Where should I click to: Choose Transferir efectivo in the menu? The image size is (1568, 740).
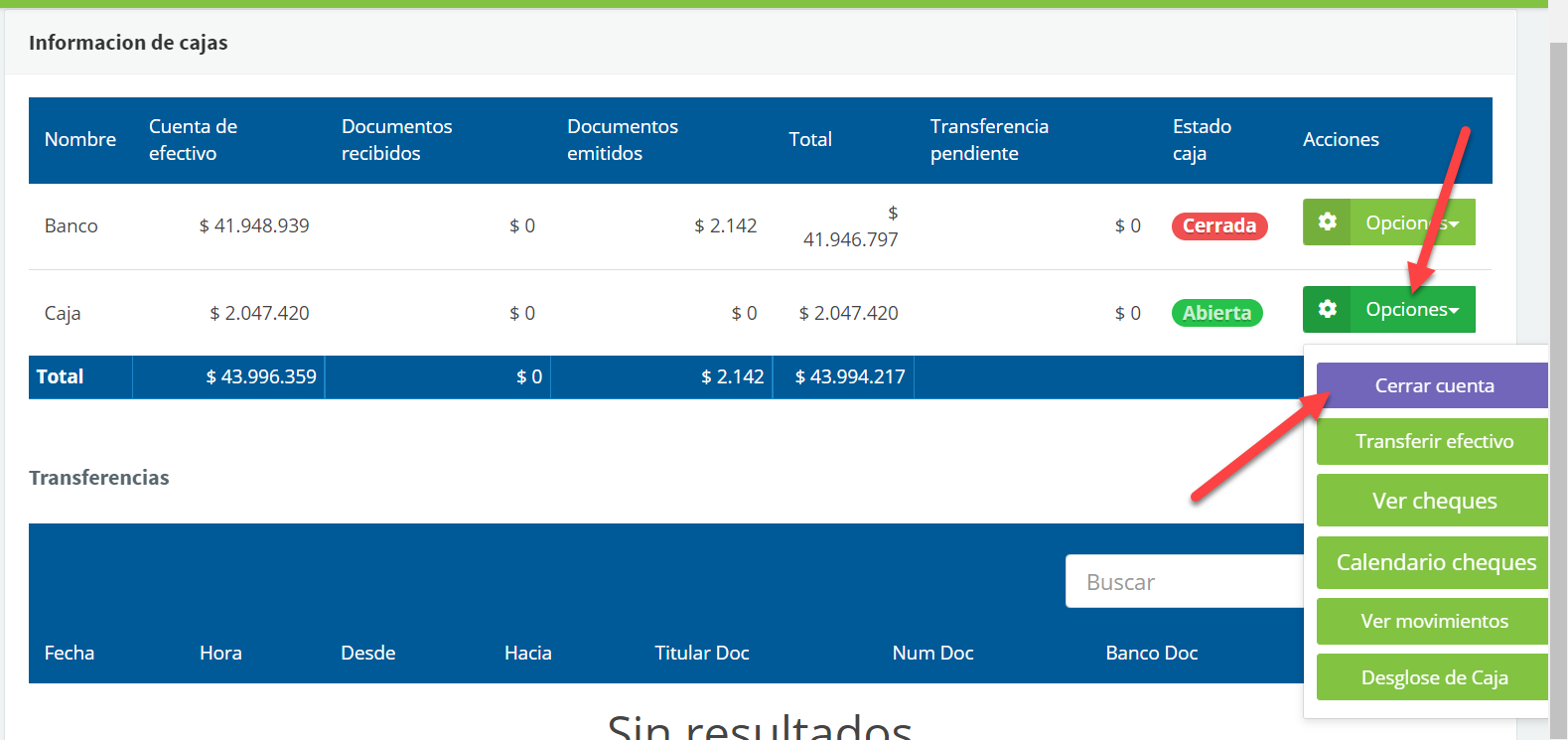(x=1432, y=441)
